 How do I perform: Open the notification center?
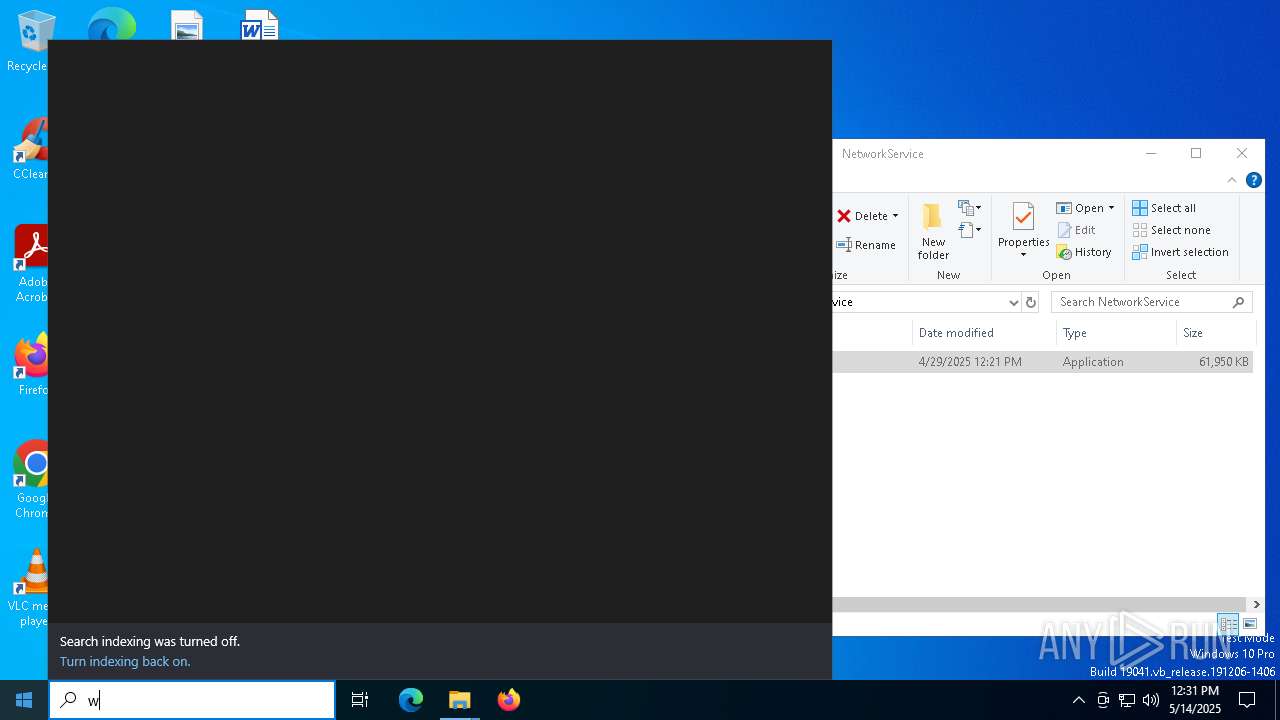tap(1247, 700)
